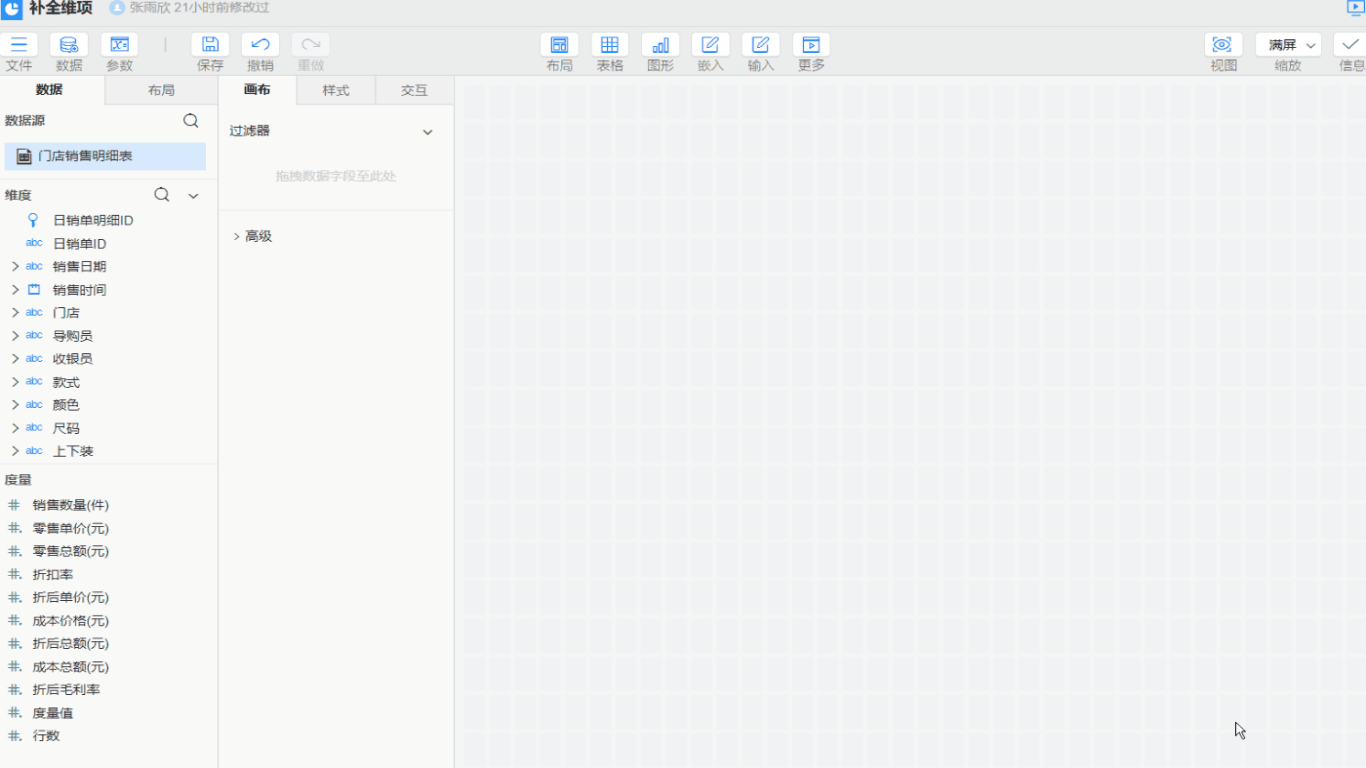Expand the 销售日期 dimension node
Image resolution: width=1366 pixels, height=768 pixels.
click(15, 267)
